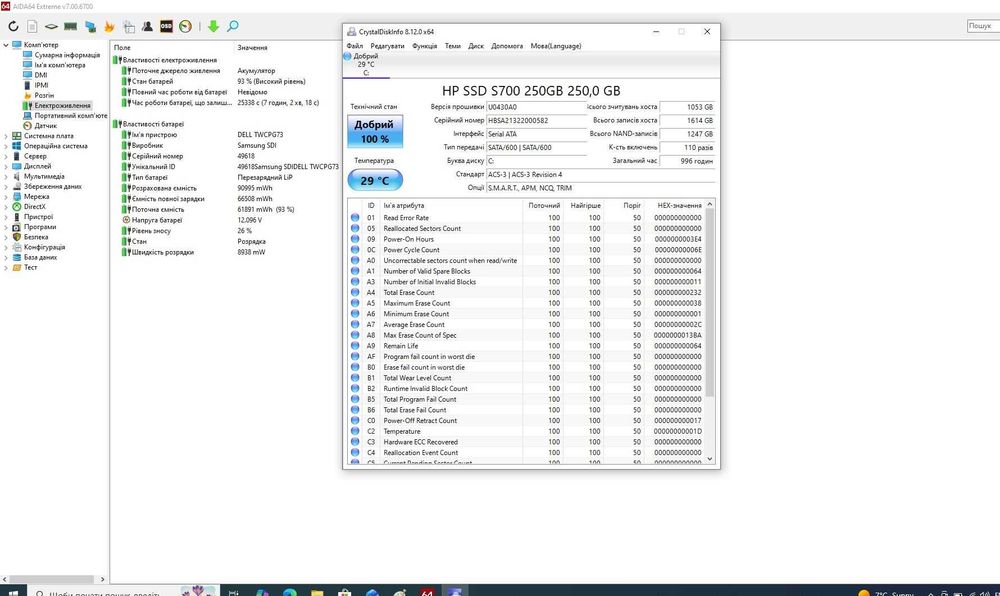Open the OSD panel icon in AIDA64 toolbar
The width and height of the screenshot is (1000, 596).
click(166, 26)
